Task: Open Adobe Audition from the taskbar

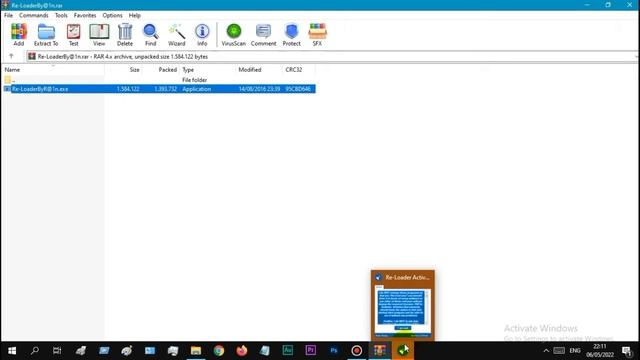Action: 288,351
